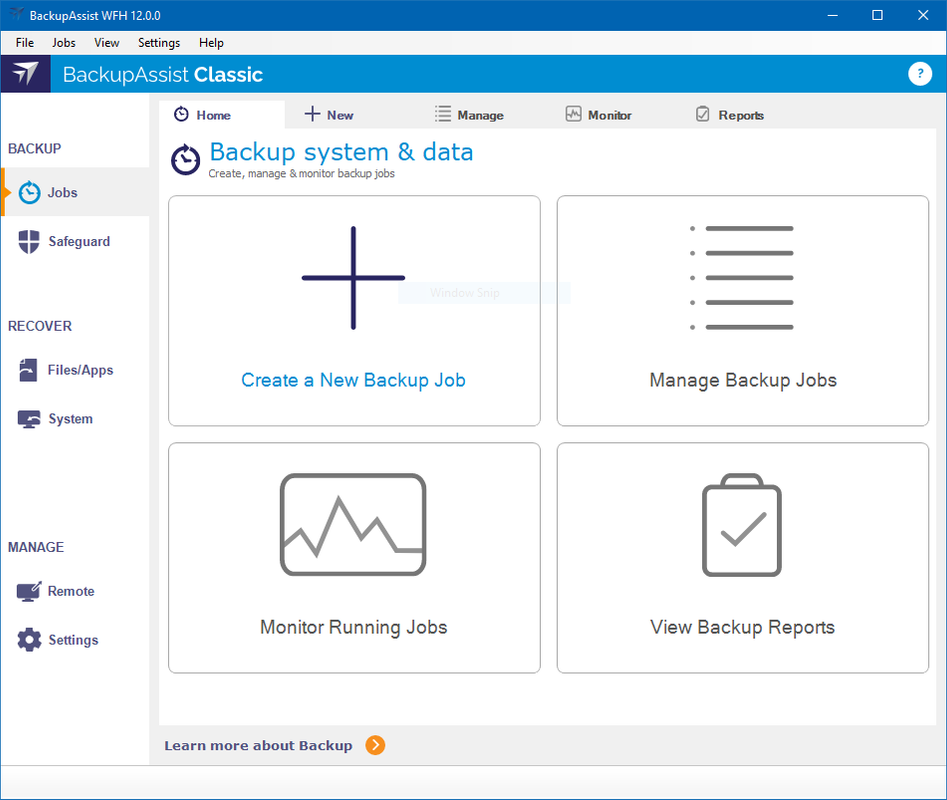Click the graph icon for Monitor Running Jobs
This screenshot has width=947, height=800.
pos(353,524)
